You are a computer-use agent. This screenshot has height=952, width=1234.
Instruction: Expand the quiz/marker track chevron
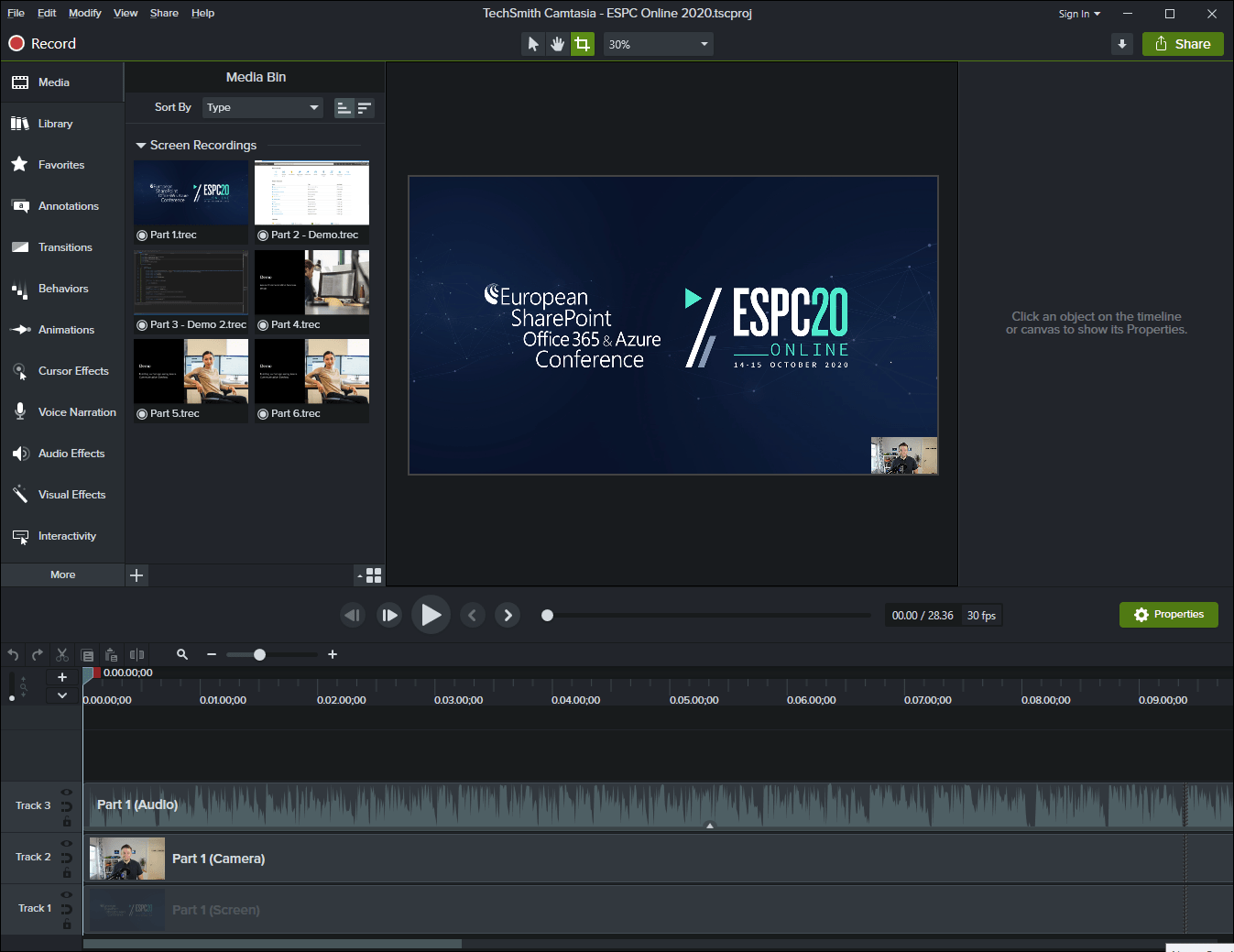[x=62, y=695]
